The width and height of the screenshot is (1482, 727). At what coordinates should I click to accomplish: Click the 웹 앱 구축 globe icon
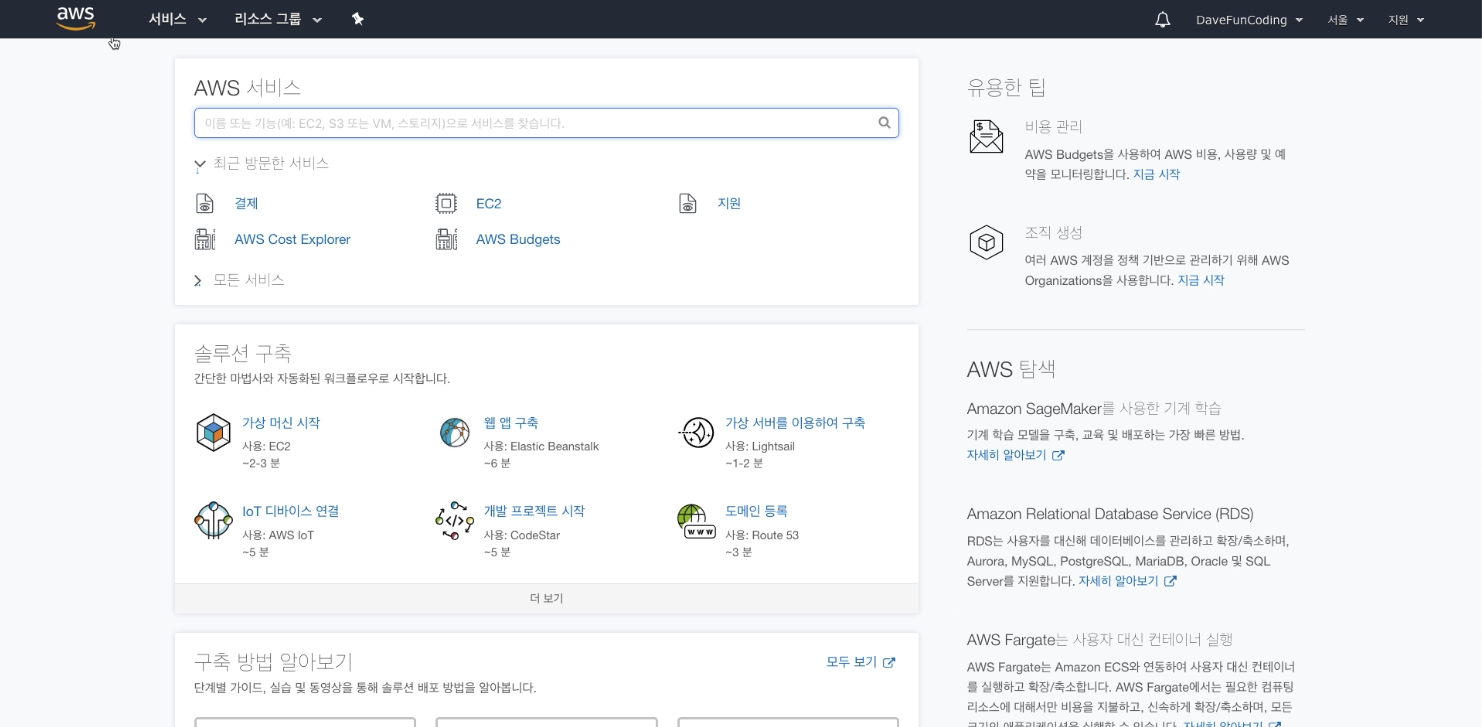(x=454, y=433)
